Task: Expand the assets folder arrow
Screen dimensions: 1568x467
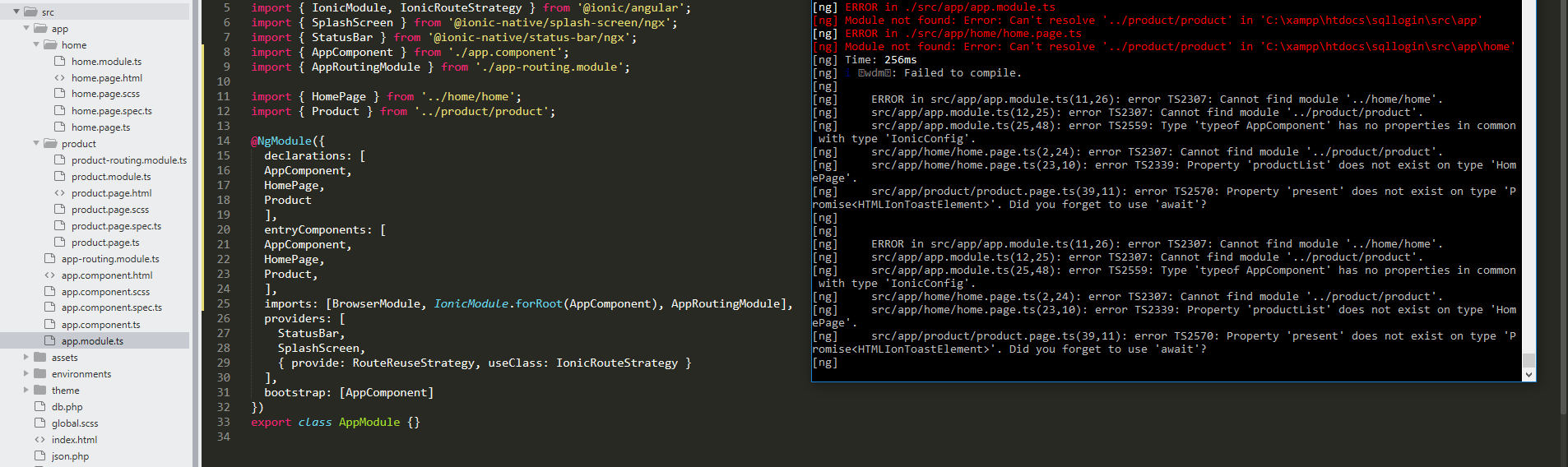Action: tap(26, 357)
